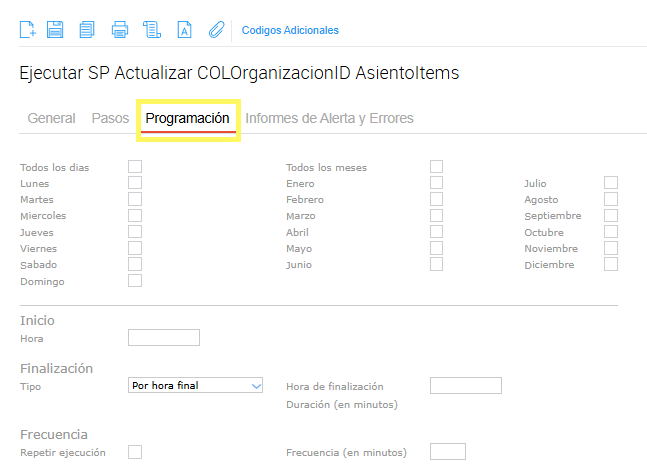647x470 pixels.
Task: Click the new document icon
Action: click(x=28, y=30)
